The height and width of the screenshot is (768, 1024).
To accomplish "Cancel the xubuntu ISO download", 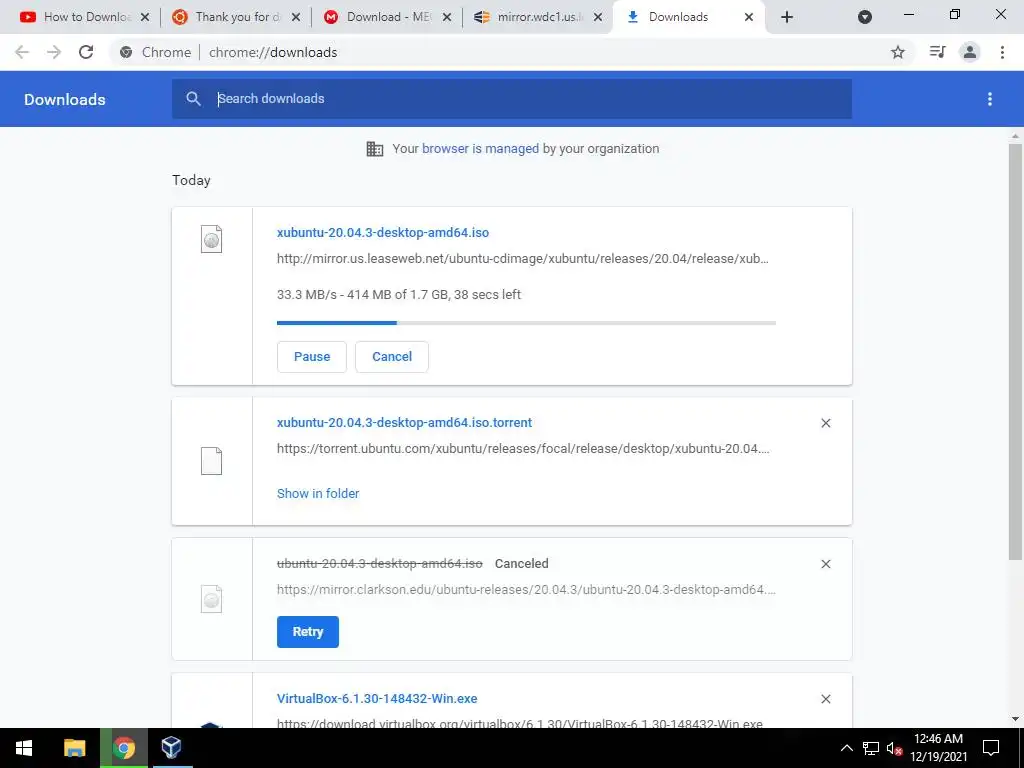I will (x=392, y=357).
